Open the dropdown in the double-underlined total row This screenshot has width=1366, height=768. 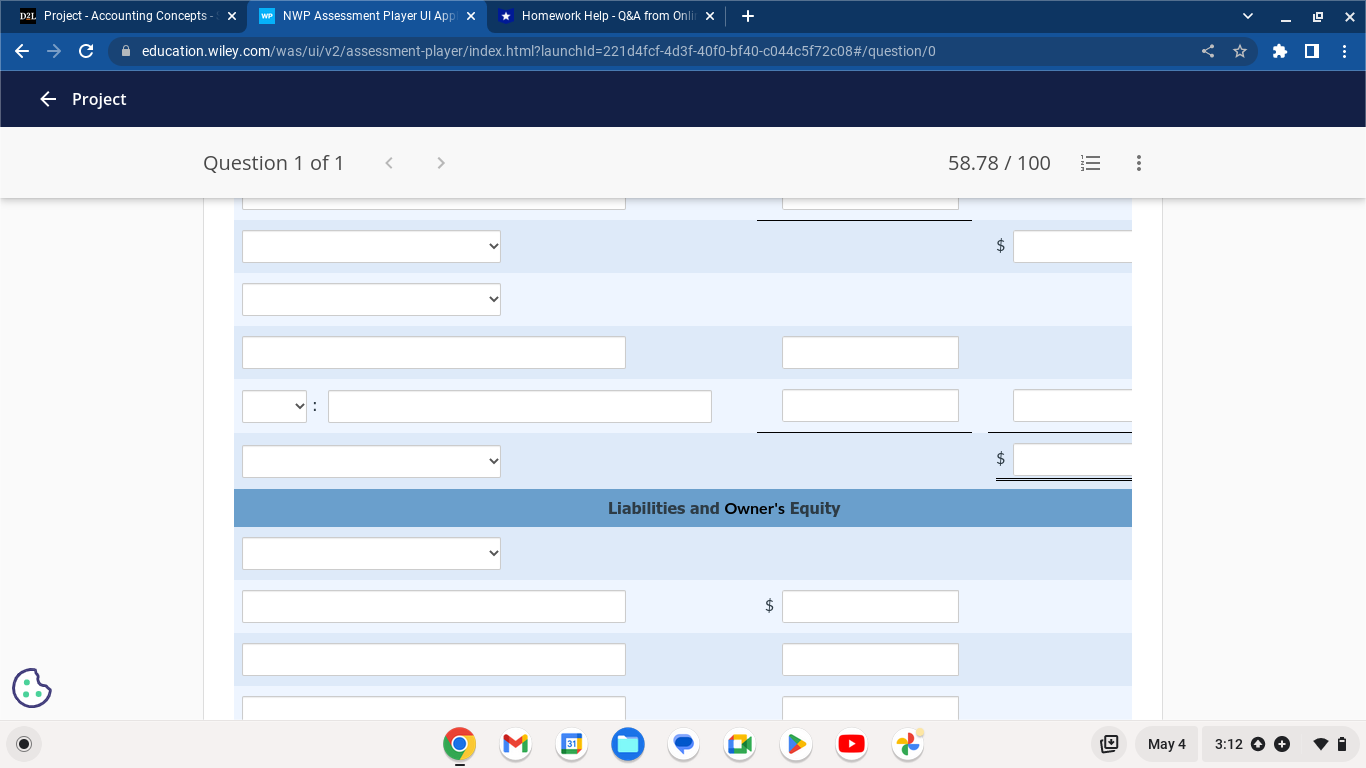tap(371, 461)
